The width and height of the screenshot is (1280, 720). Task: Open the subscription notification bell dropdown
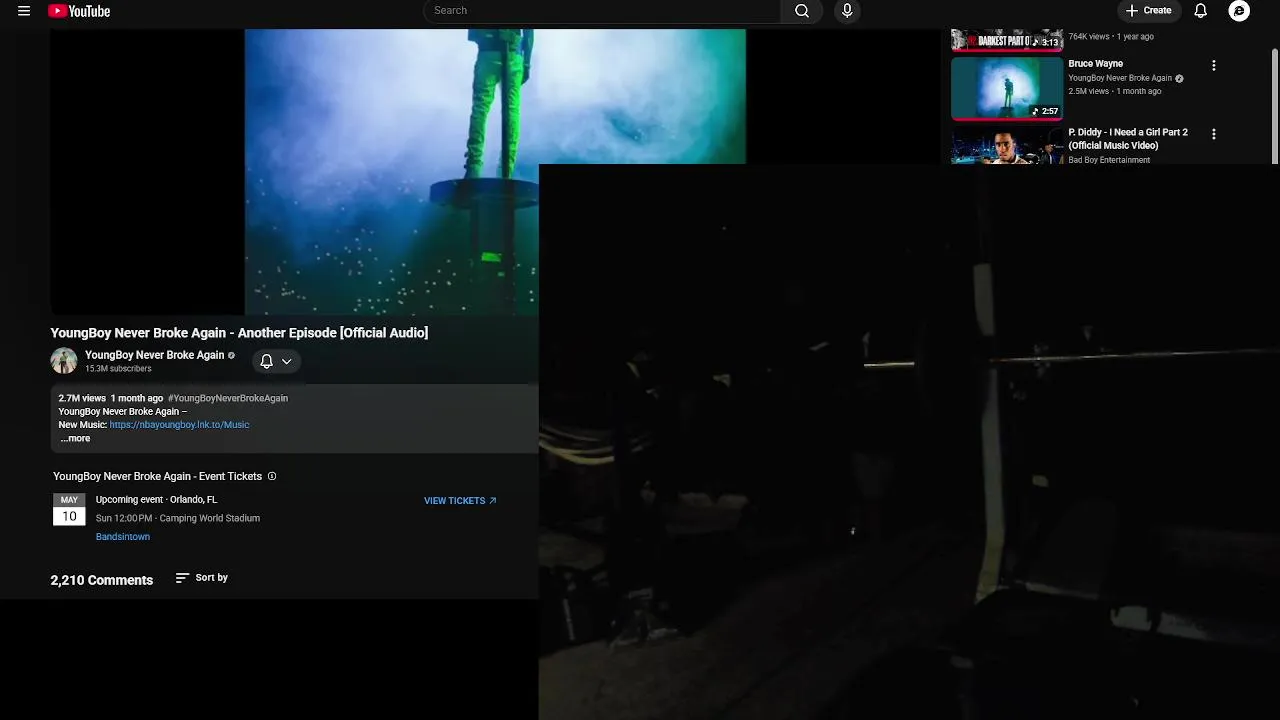tap(276, 361)
